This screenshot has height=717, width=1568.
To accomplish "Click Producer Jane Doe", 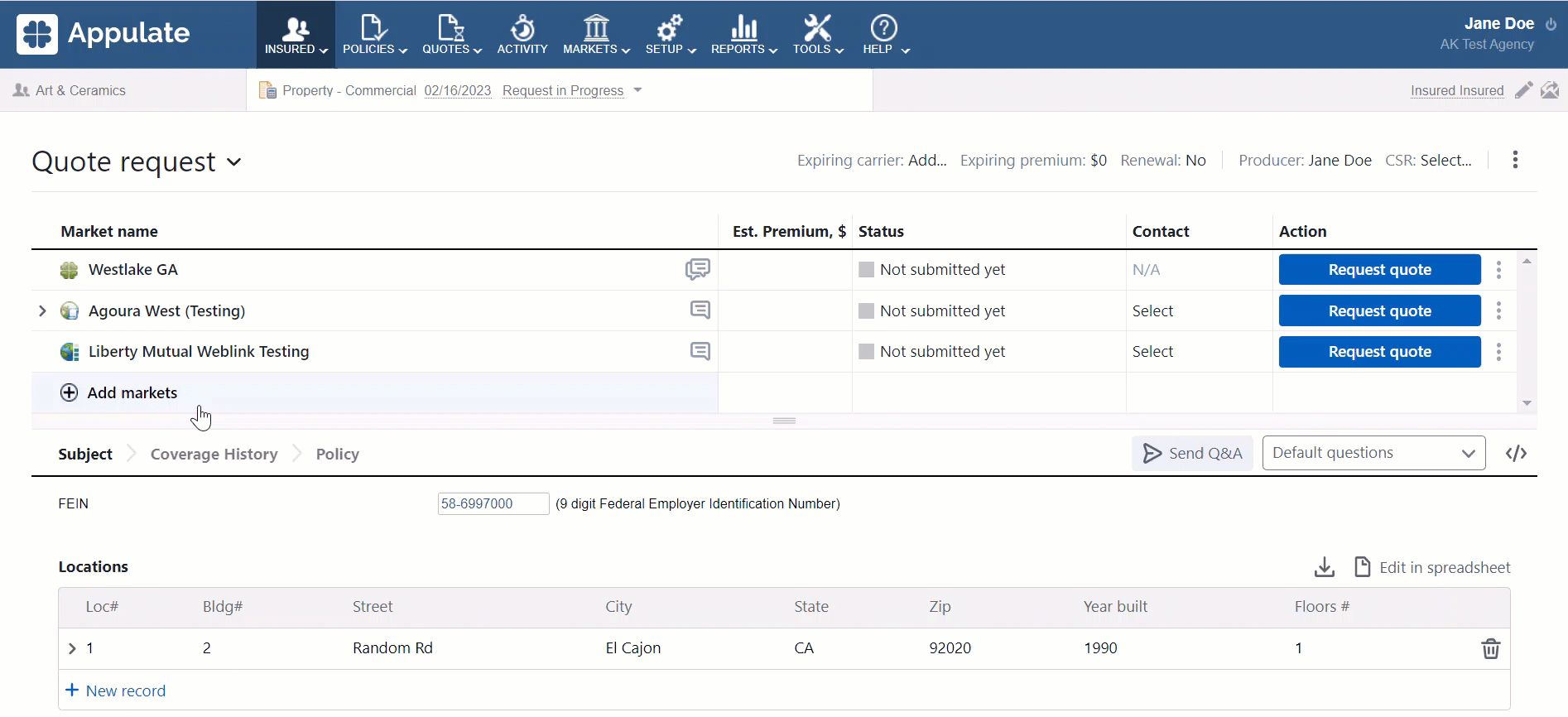I will (1340, 160).
